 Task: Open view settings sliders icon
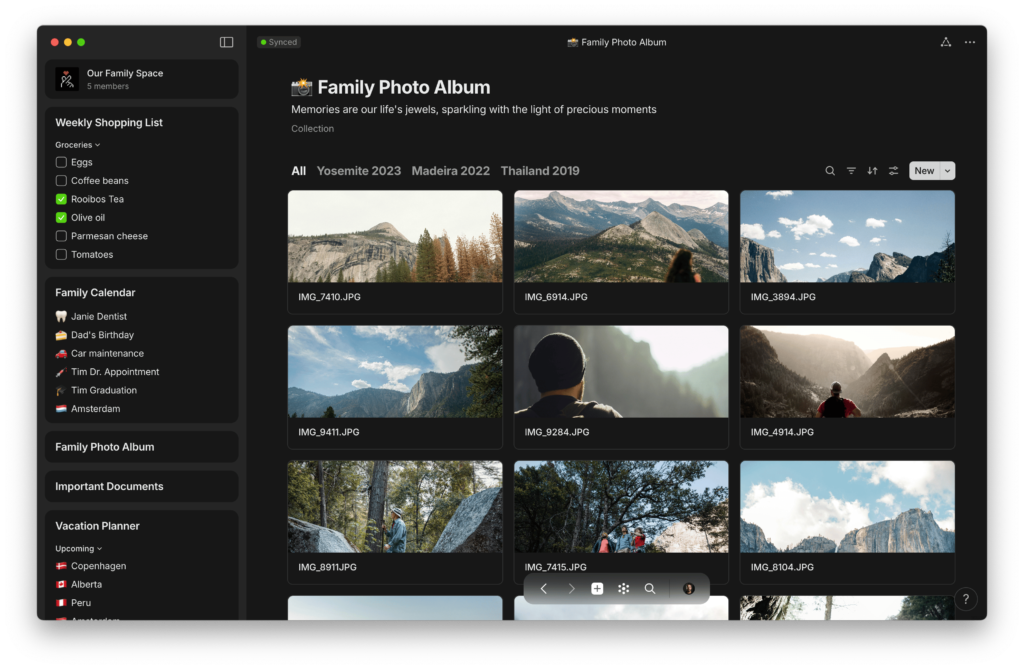893,171
